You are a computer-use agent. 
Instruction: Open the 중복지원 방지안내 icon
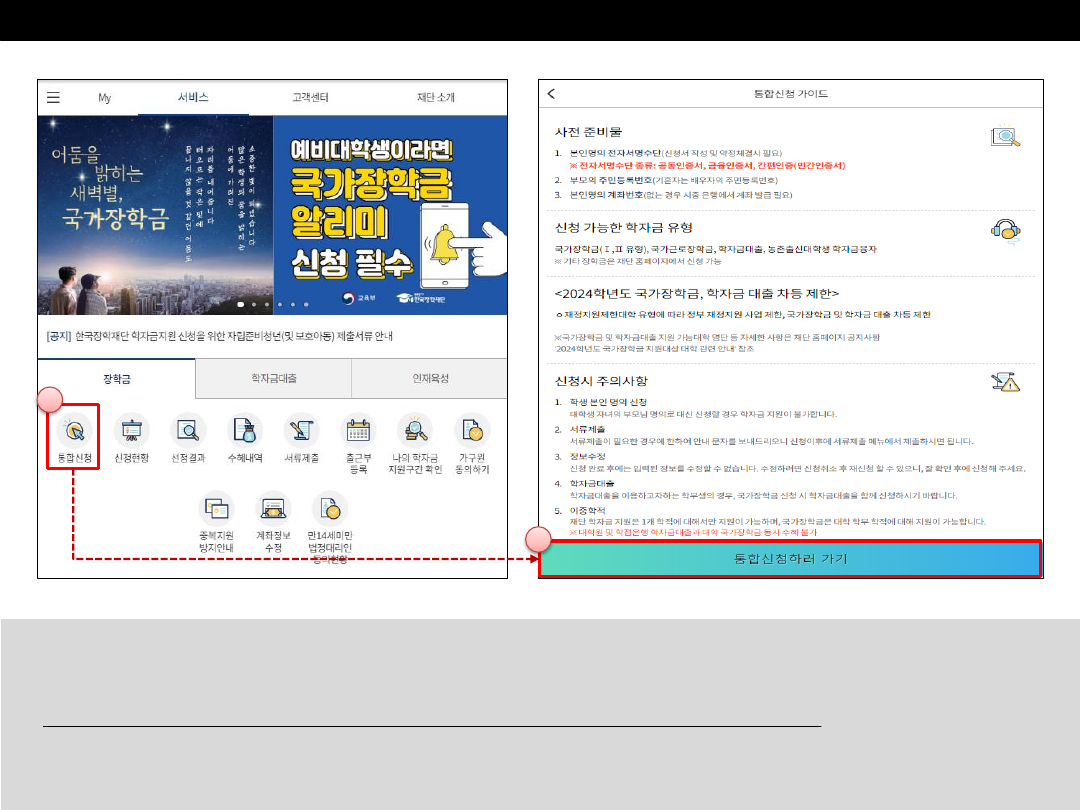pyautogui.click(x=216, y=509)
